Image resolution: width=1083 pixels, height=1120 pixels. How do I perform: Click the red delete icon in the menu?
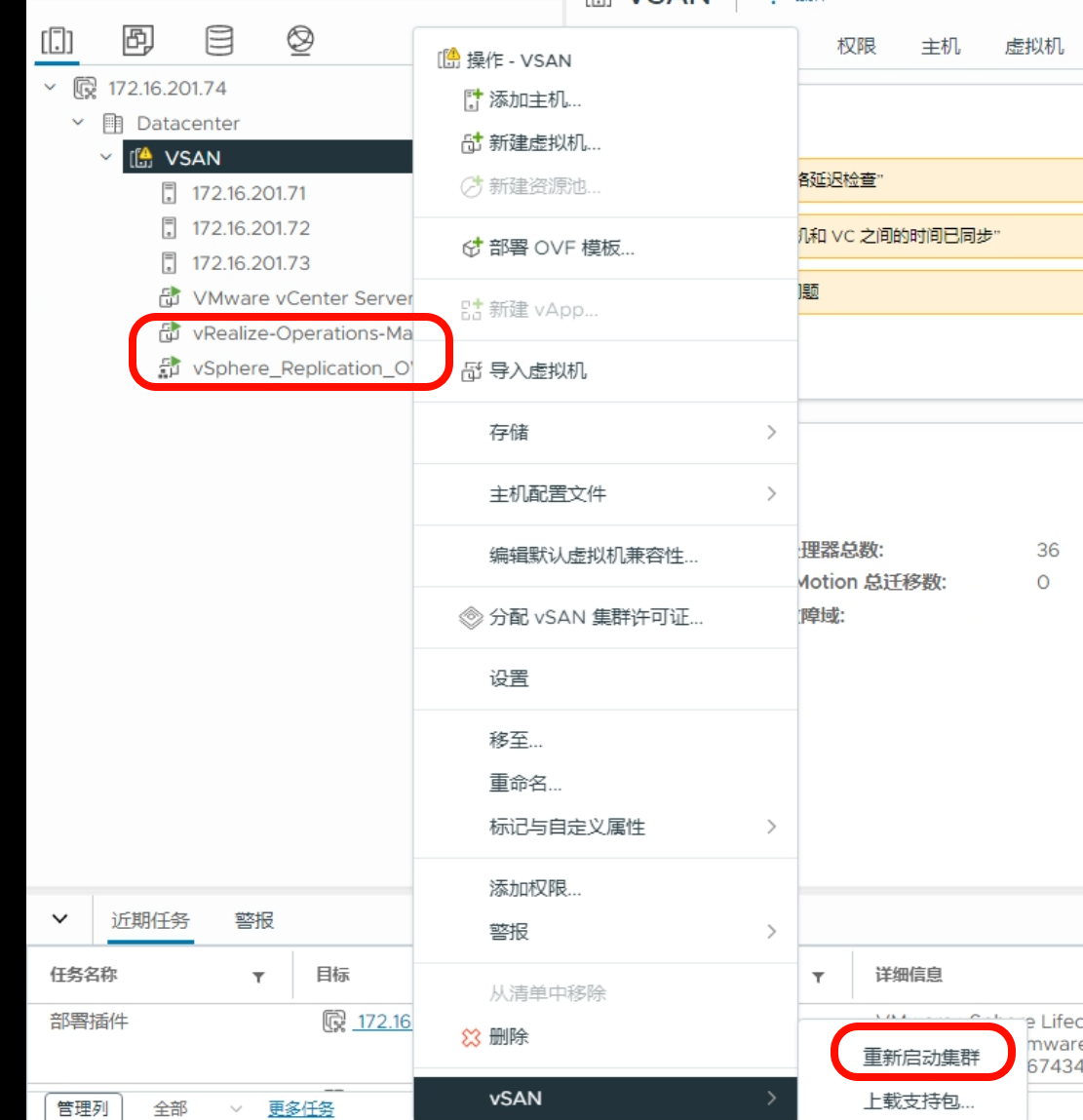pos(471,1037)
